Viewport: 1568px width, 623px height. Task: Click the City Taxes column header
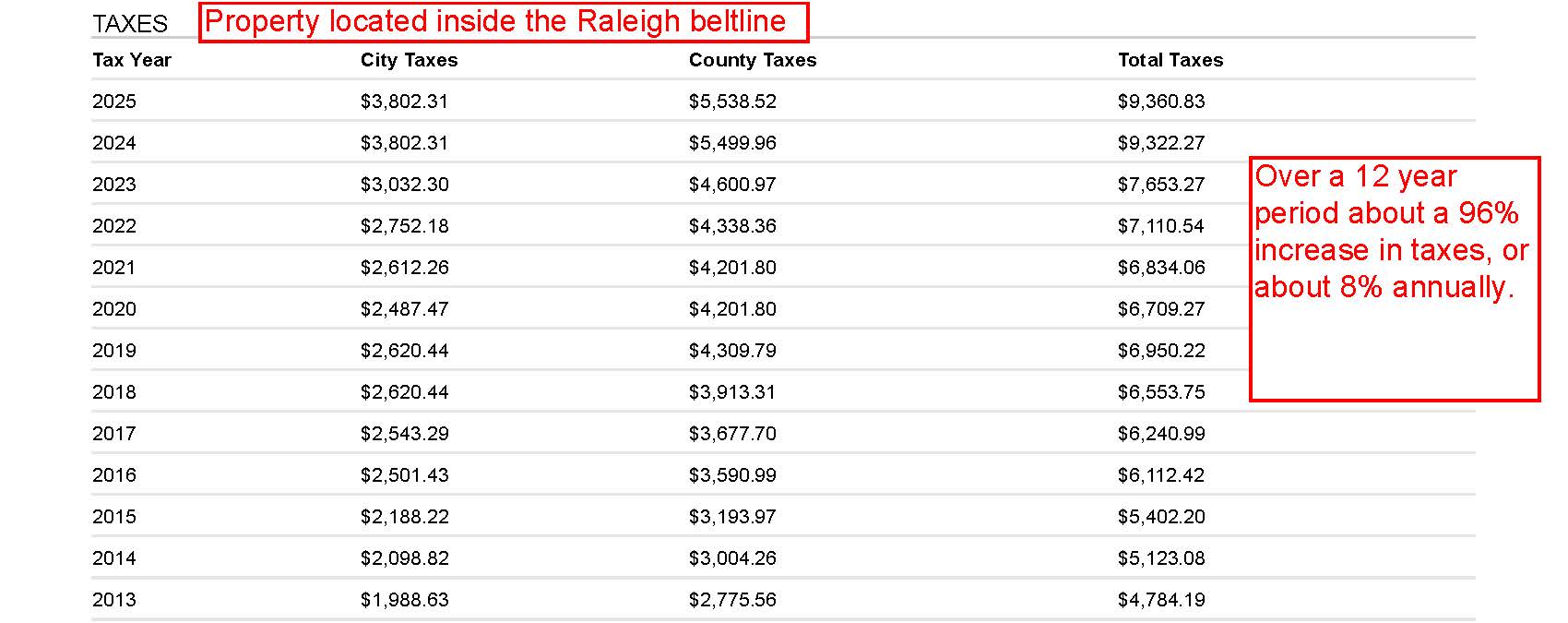click(x=409, y=60)
